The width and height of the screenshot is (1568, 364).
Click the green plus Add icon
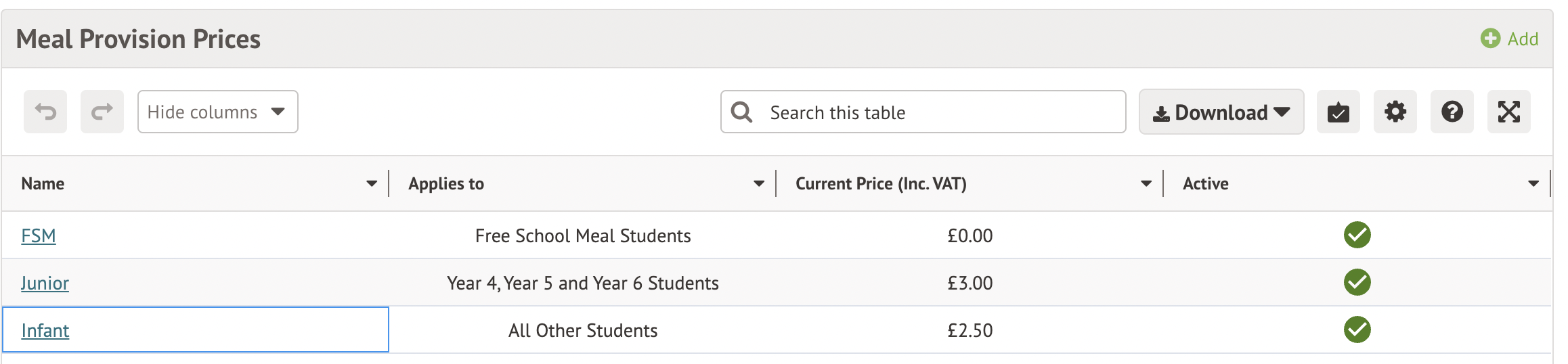click(x=1490, y=39)
